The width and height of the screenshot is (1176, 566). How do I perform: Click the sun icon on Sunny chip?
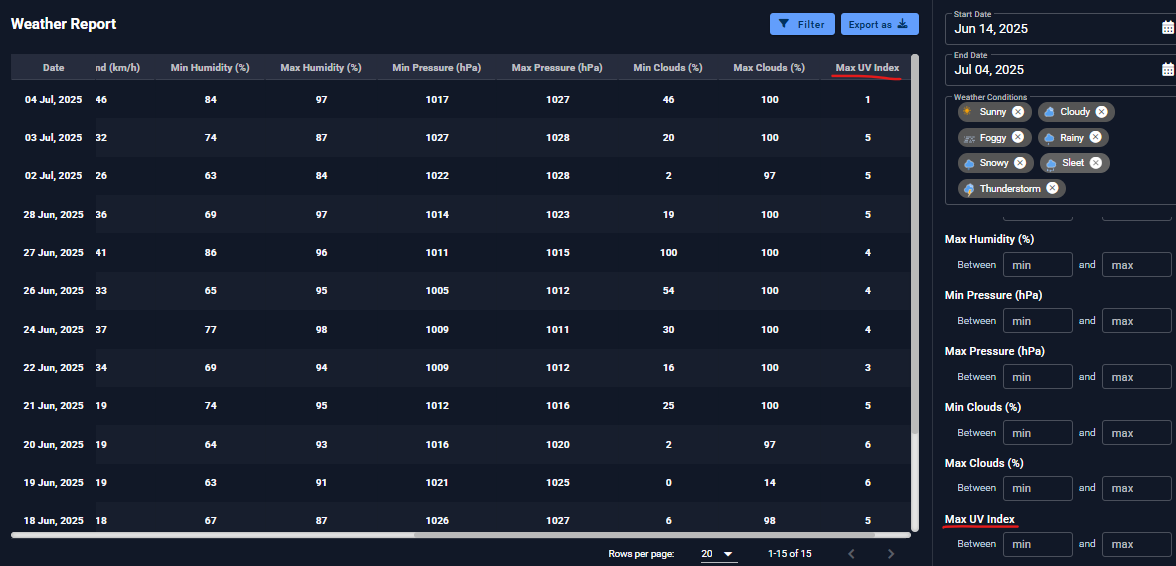coord(968,111)
